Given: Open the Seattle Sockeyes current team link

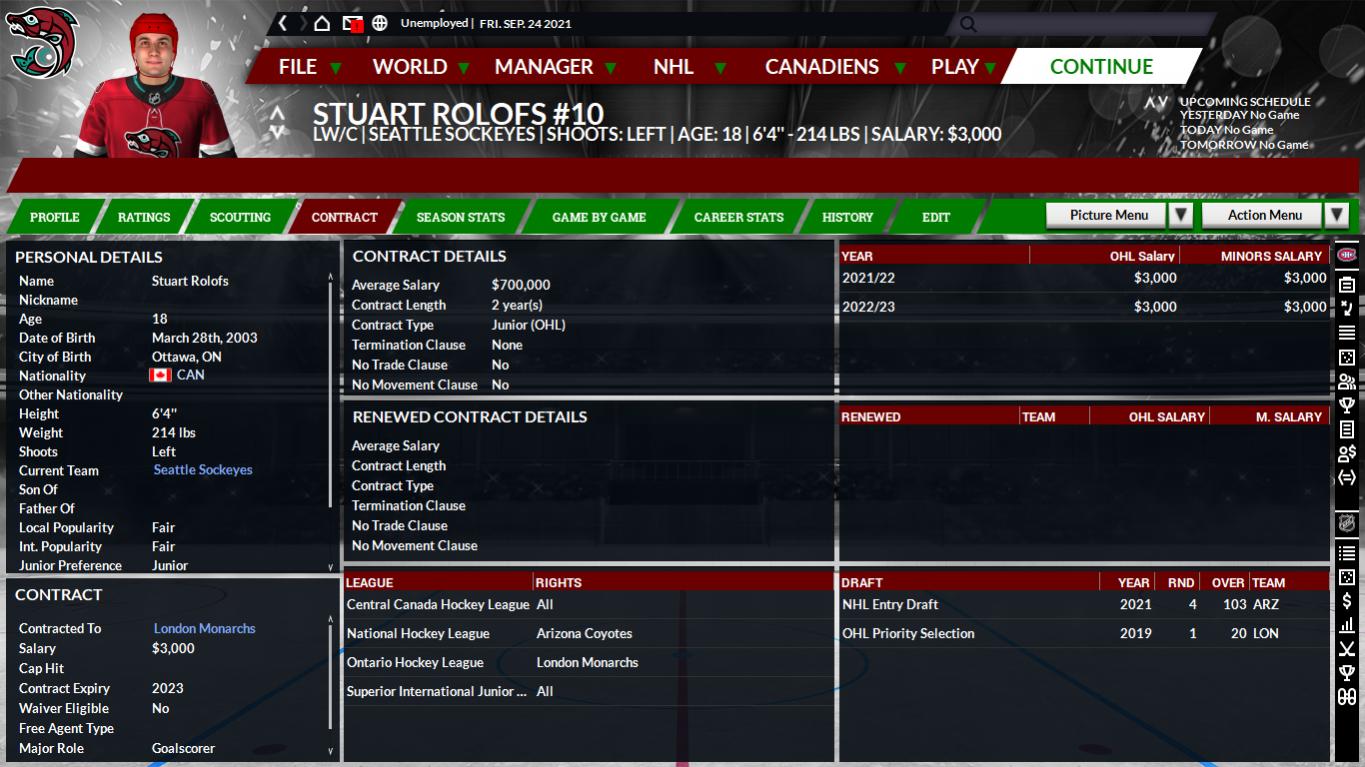Looking at the screenshot, I should [203, 470].
